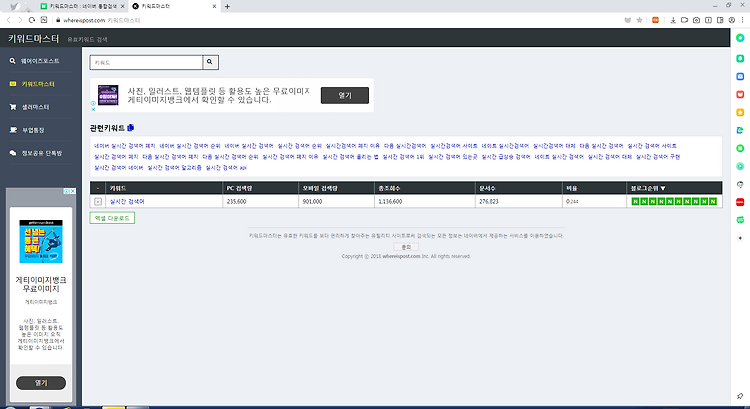The height and width of the screenshot is (409, 750).
Task: Click the orange extension icon in toolbar
Action: point(655,20)
